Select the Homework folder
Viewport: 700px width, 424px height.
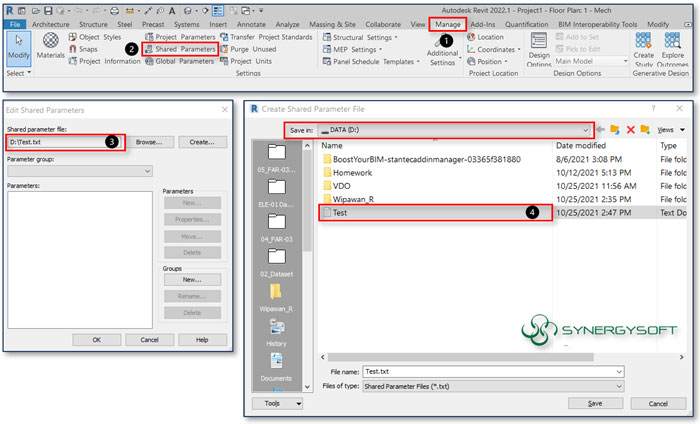[348, 173]
